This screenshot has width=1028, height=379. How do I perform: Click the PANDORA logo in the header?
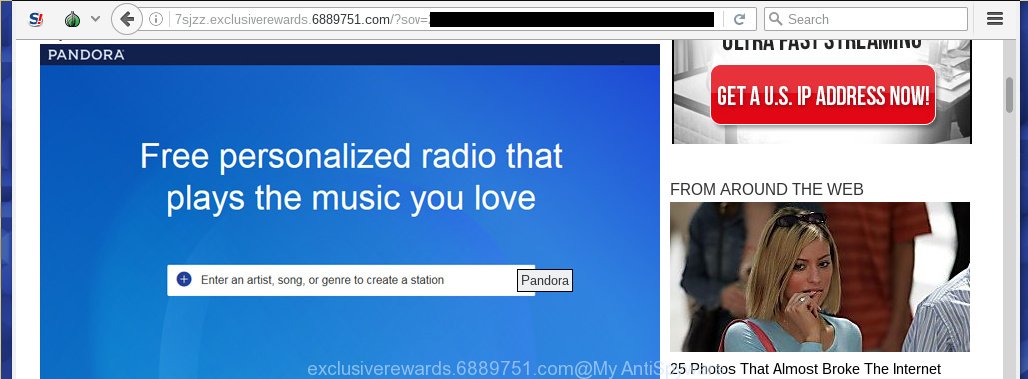(x=86, y=55)
